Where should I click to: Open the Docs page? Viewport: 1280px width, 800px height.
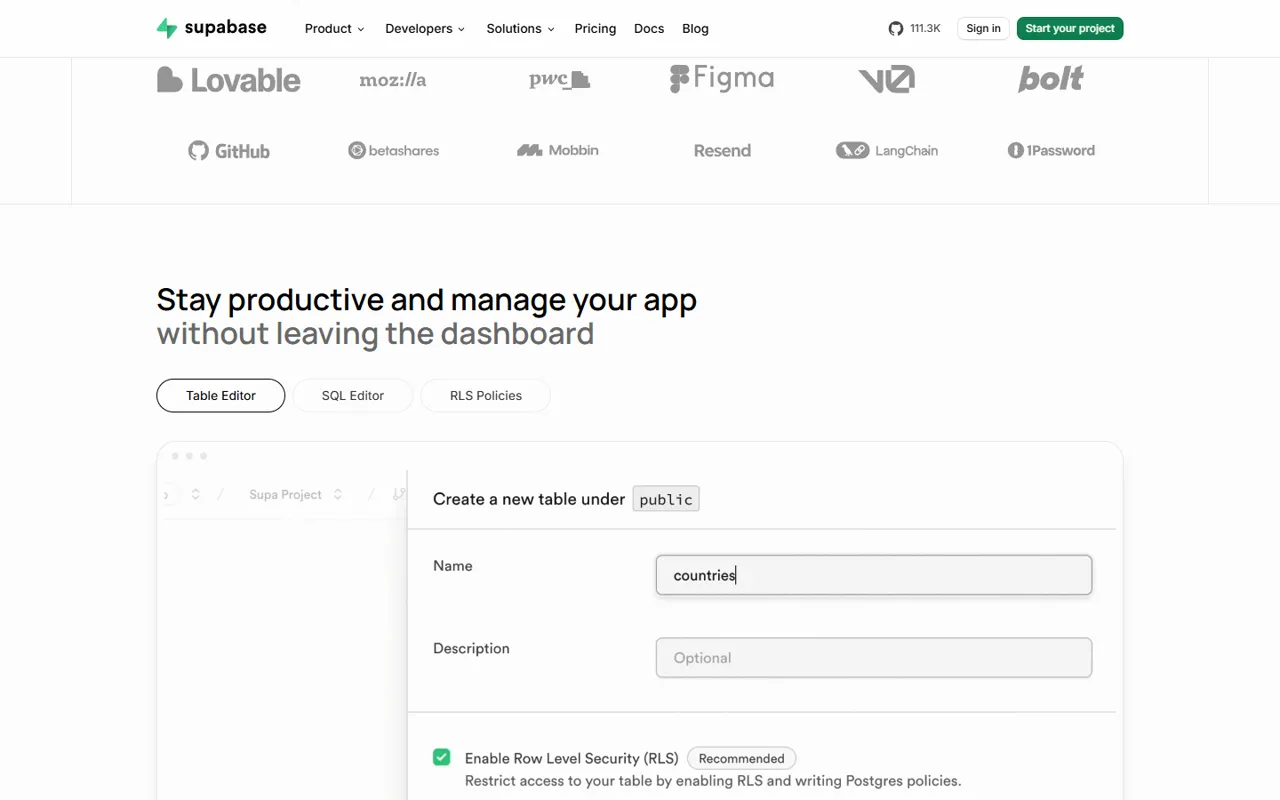pos(649,29)
